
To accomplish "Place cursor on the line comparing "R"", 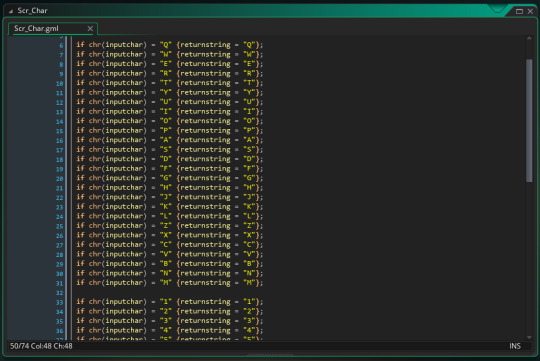I will tap(169, 73).
